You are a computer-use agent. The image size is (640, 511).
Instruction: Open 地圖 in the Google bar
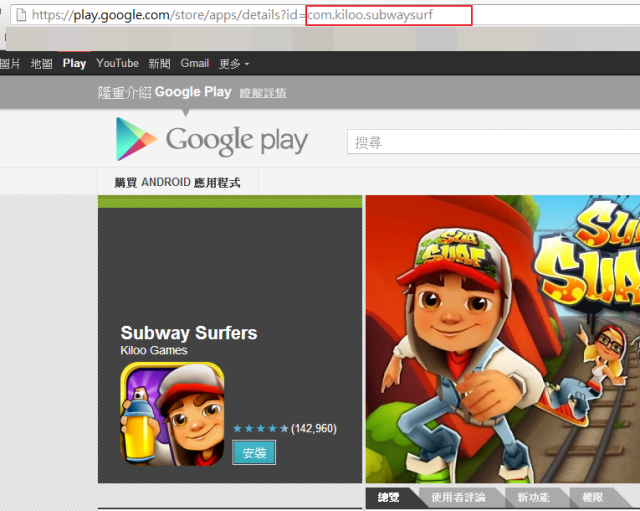[42, 64]
